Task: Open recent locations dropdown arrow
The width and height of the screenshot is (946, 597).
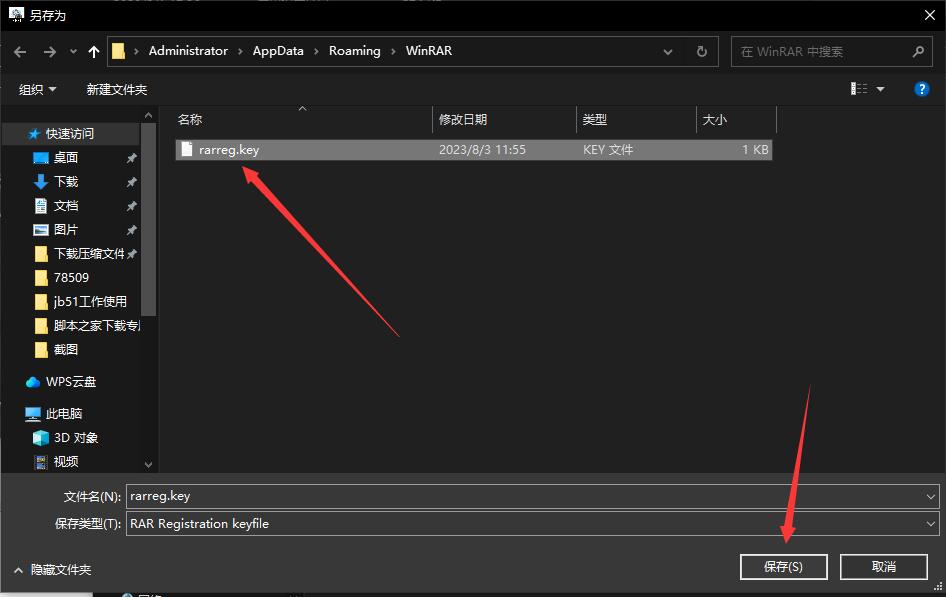Action: (x=73, y=52)
